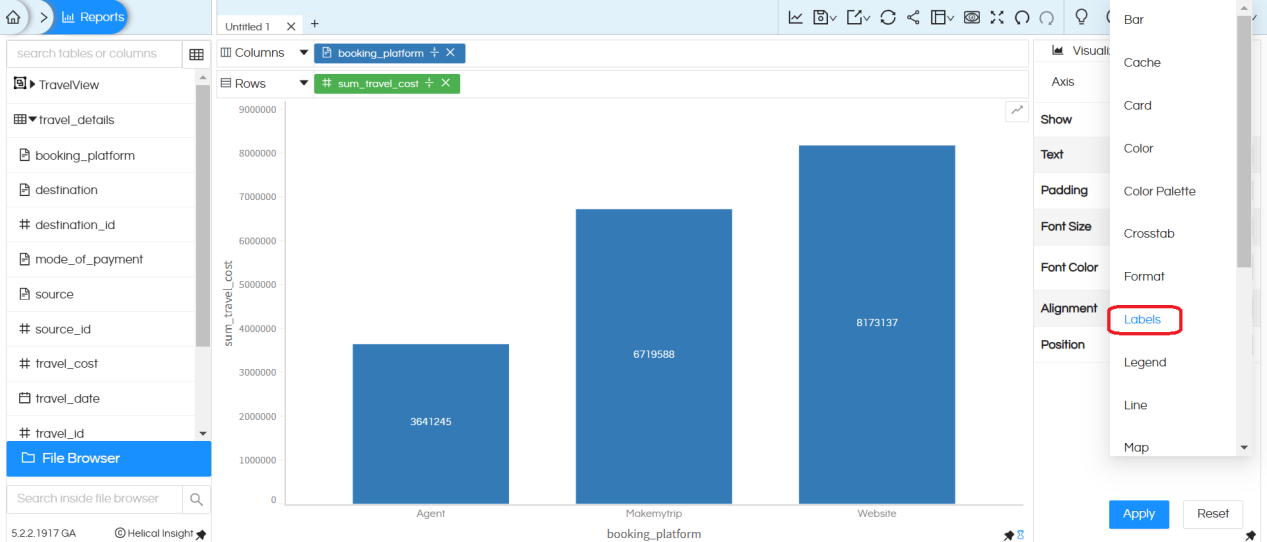The height and width of the screenshot is (542, 1267).
Task: Click the Refresh icon
Action: pos(887,17)
